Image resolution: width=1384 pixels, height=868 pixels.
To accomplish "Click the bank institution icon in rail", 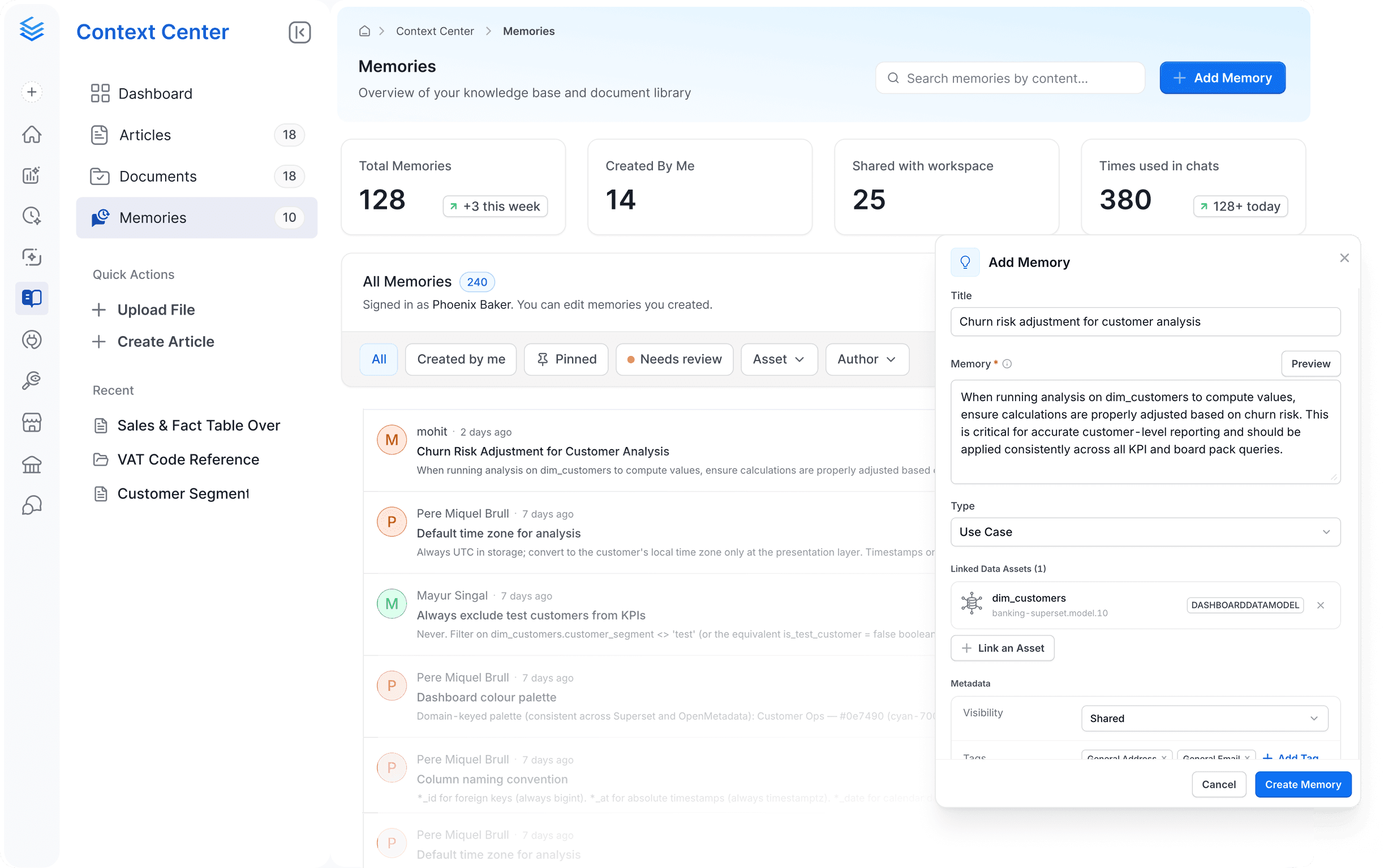I will click(x=32, y=464).
